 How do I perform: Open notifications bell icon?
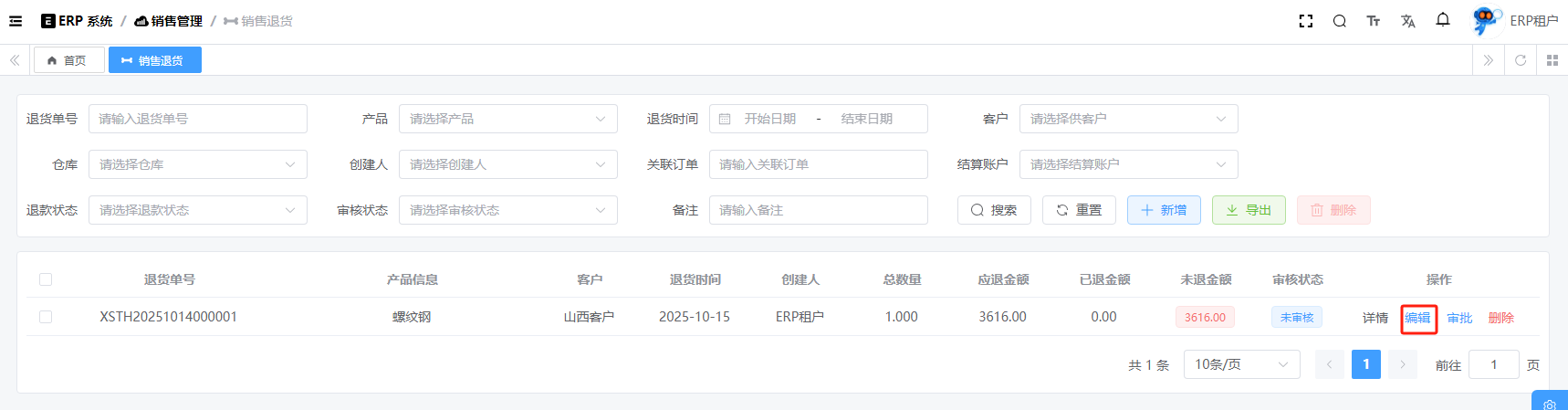pos(1442,20)
